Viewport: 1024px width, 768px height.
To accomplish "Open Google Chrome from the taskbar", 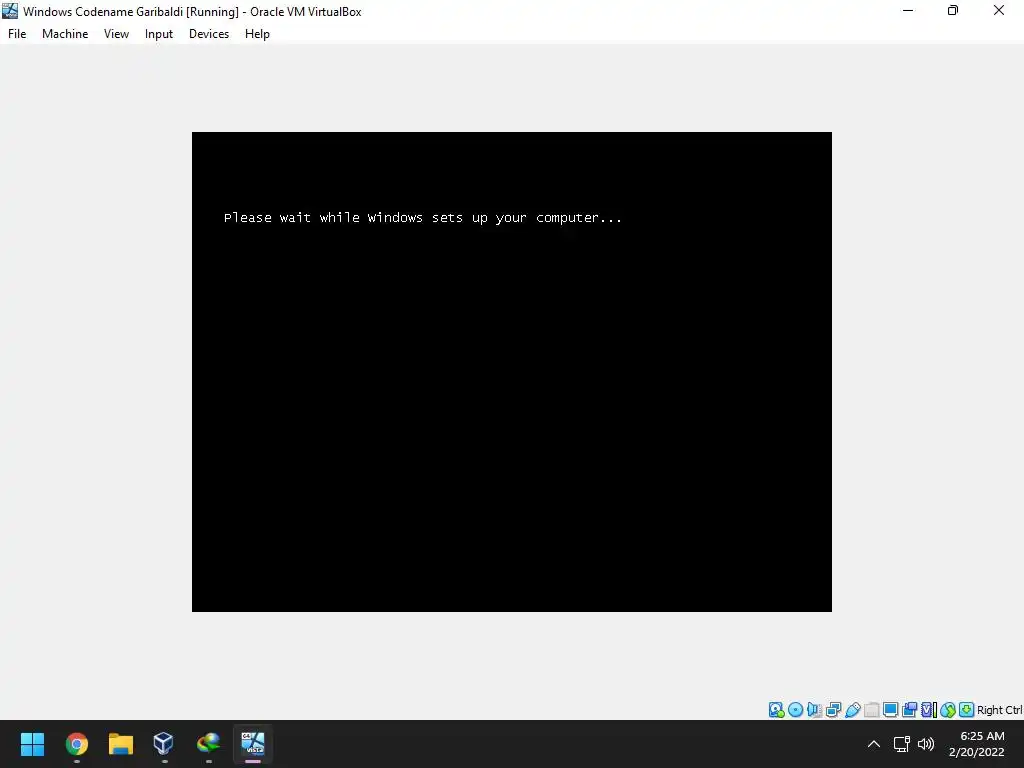I will click(76, 744).
